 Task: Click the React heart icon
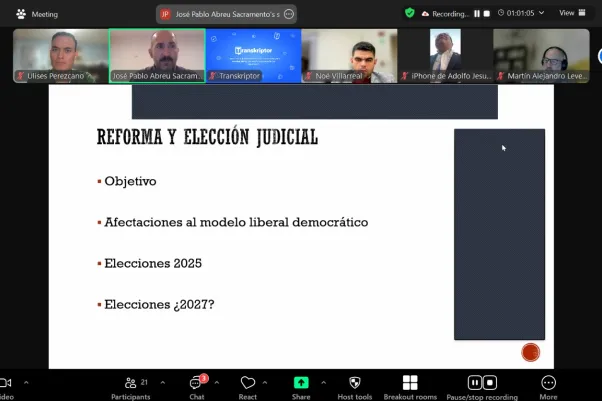(248, 384)
